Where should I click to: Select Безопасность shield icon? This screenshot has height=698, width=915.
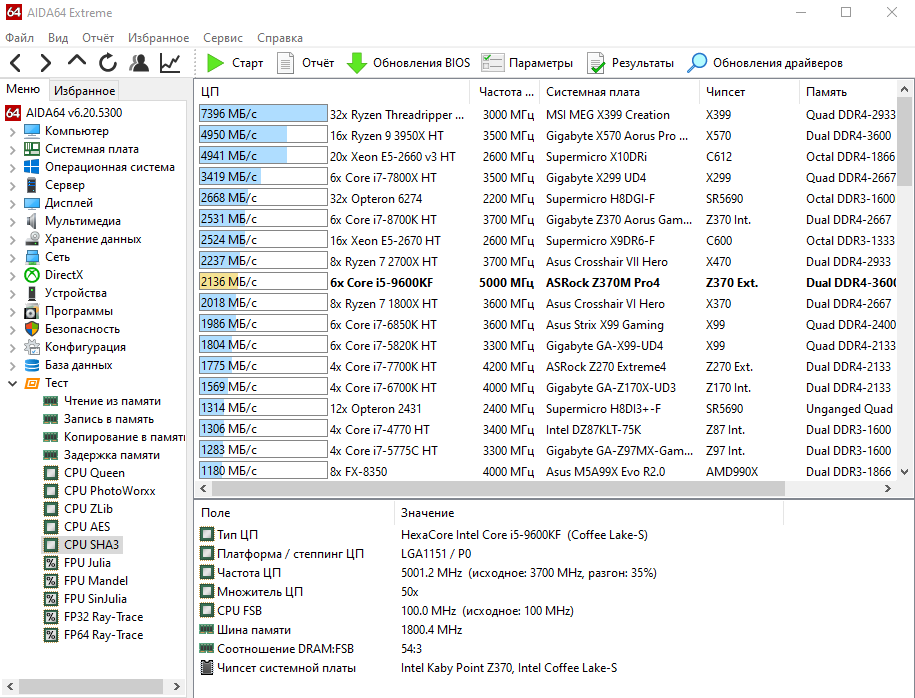coord(32,329)
